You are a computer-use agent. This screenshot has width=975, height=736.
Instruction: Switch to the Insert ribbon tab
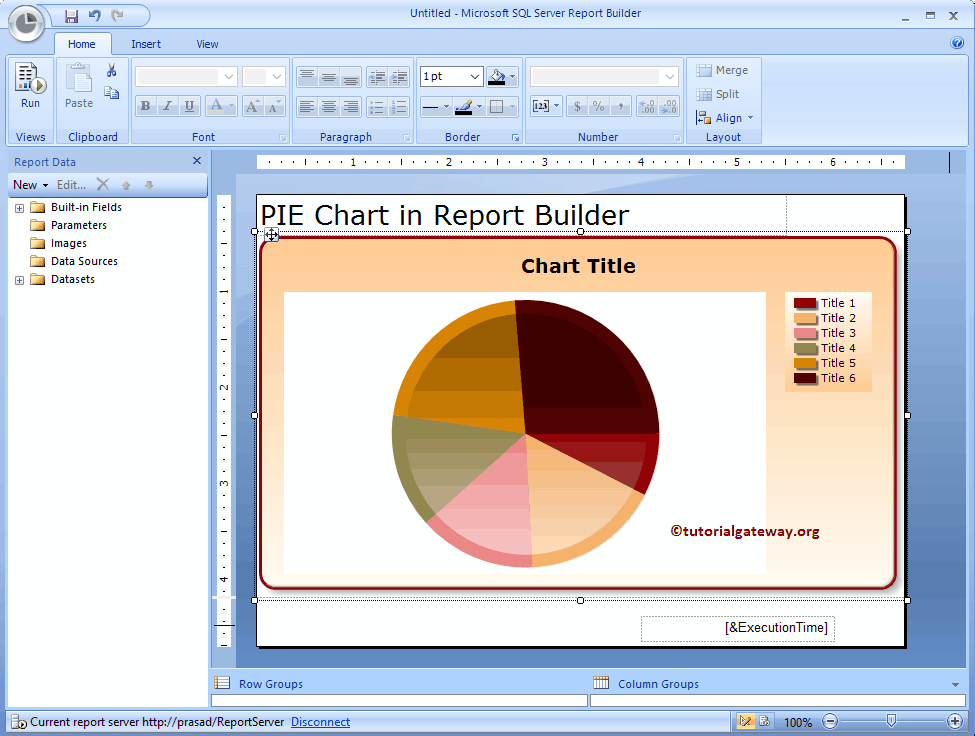tap(146, 44)
